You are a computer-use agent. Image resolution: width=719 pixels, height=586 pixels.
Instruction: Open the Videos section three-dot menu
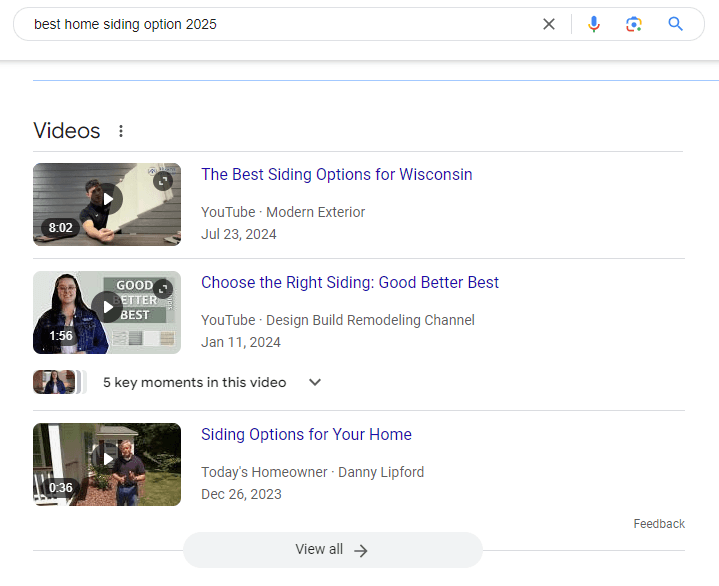pos(121,131)
